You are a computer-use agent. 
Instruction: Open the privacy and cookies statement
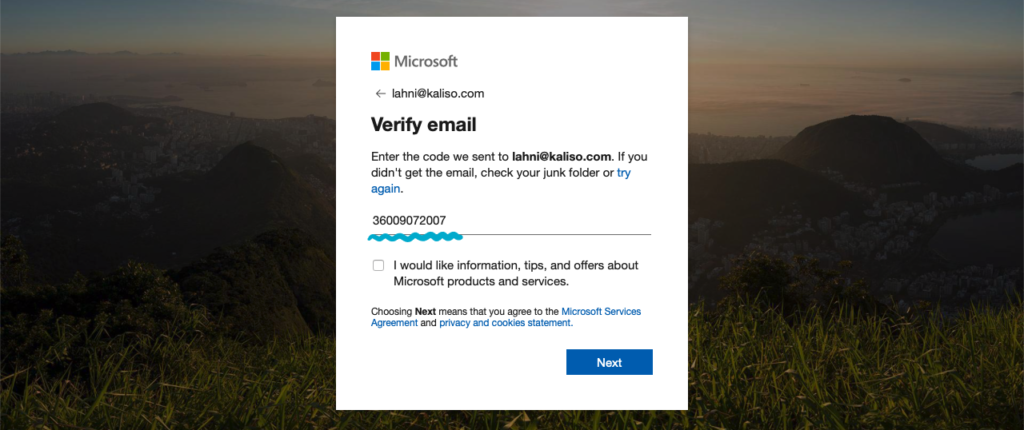pyautogui.click(x=505, y=324)
